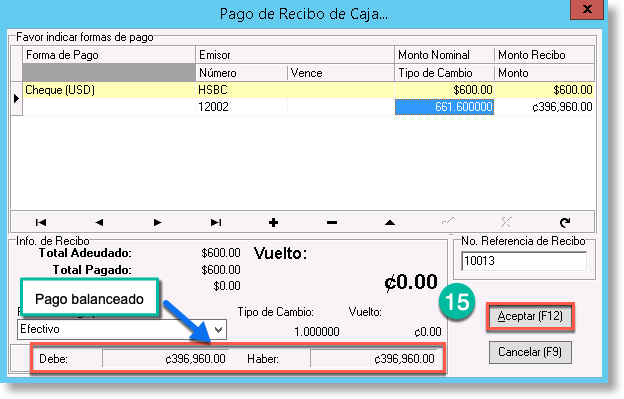Open the Efectivo payment dropdown

[x=218, y=329]
